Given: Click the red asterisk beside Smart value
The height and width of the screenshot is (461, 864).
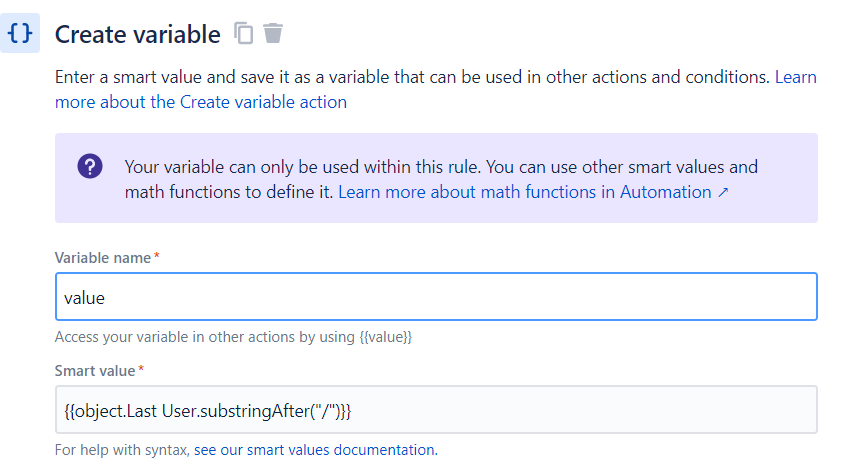Looking at the screenshot, I should pos(141,370).
